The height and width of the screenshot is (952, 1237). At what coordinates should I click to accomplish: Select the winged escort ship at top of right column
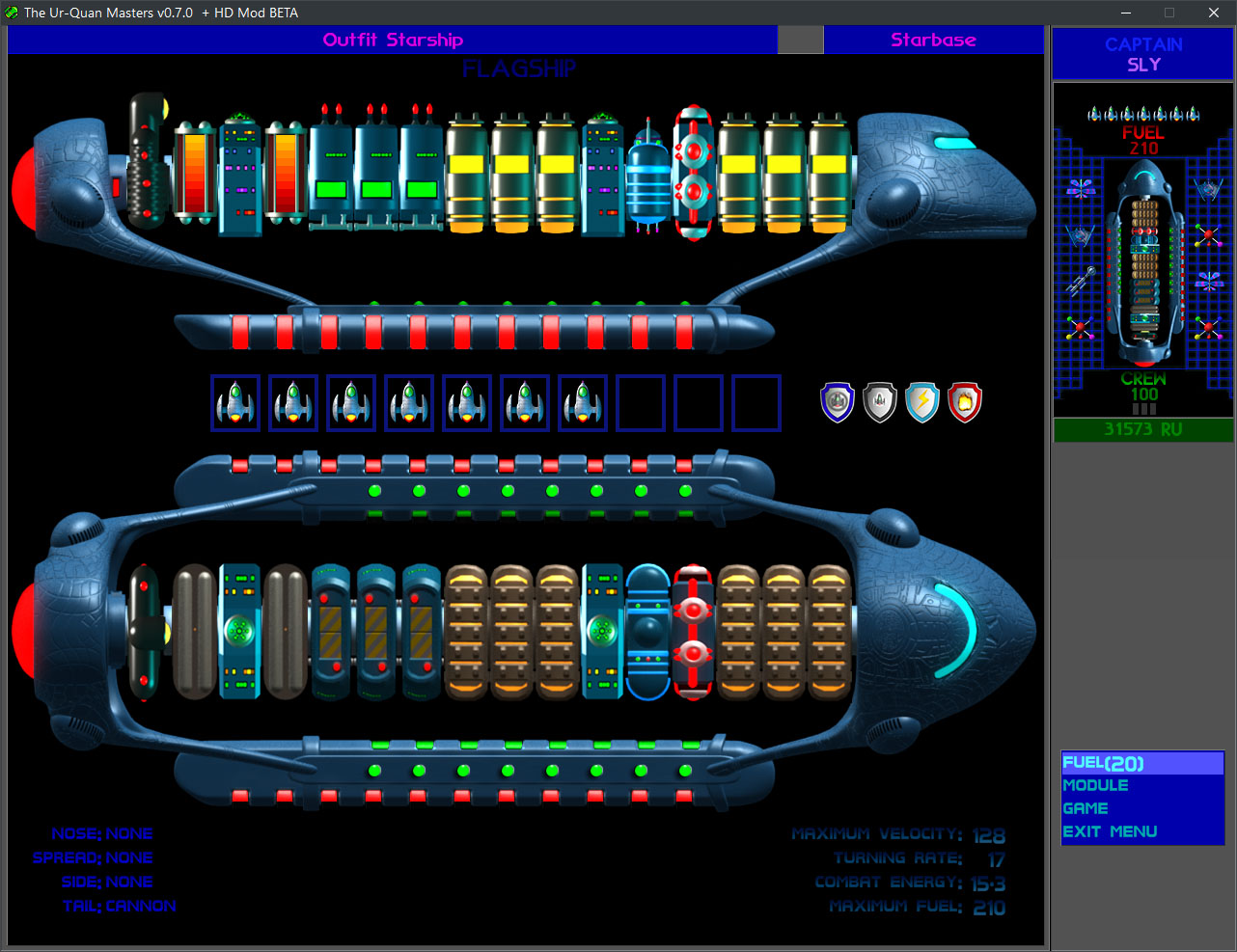point(1208,189)
